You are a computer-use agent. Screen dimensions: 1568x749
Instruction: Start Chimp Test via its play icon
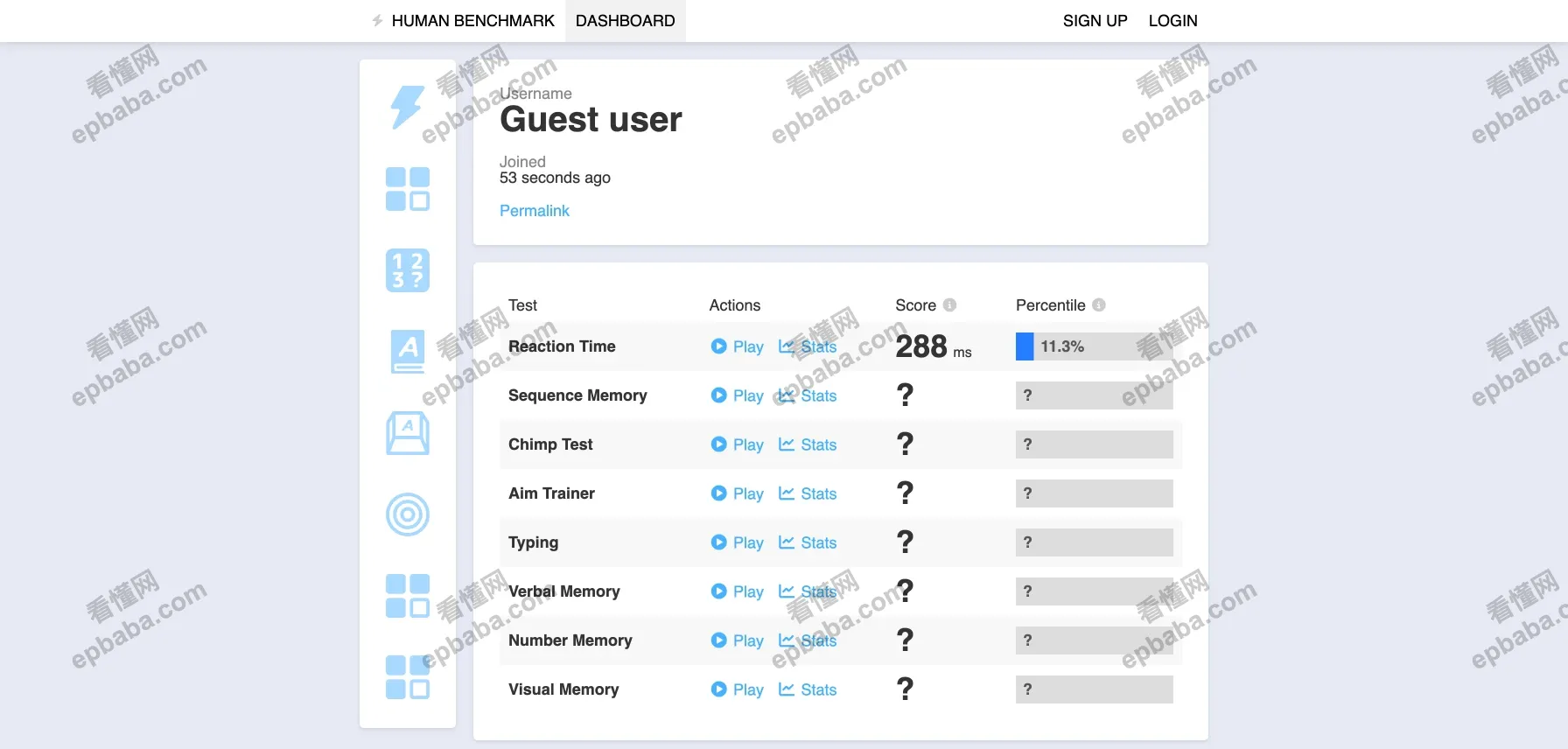tap(719, 444)
